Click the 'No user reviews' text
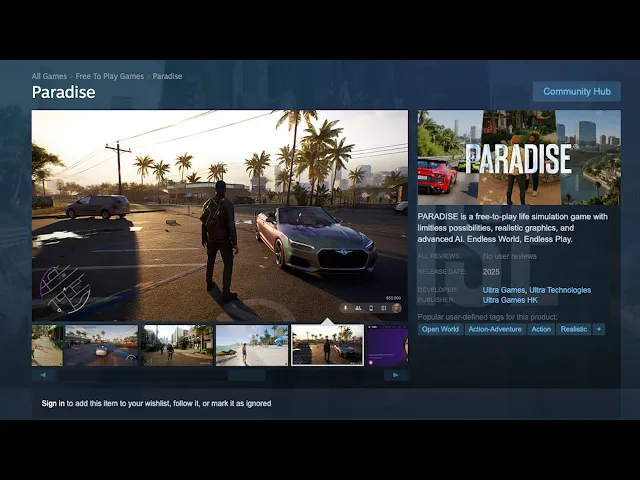This screenshot has height=480, width=640. (509, 256)
